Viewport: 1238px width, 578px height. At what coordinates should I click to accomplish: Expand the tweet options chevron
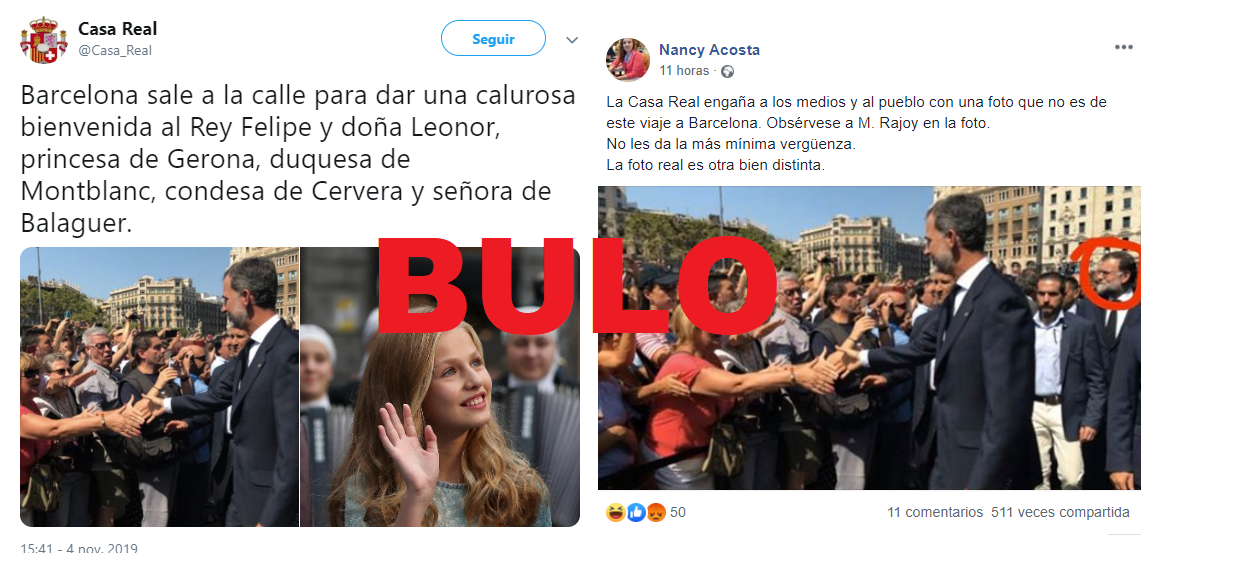[x=572, y=40]
